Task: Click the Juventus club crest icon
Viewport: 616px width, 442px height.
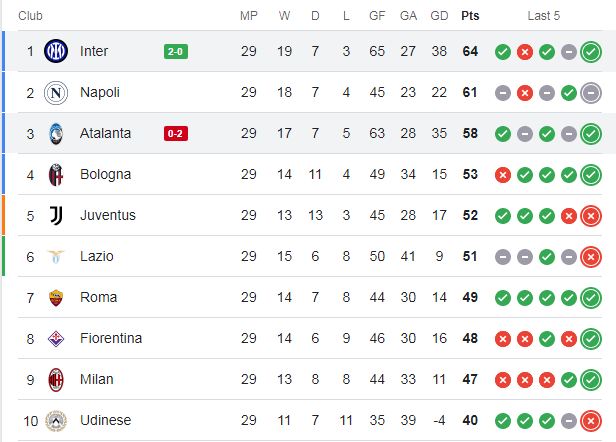Action: tap(56, 216)
